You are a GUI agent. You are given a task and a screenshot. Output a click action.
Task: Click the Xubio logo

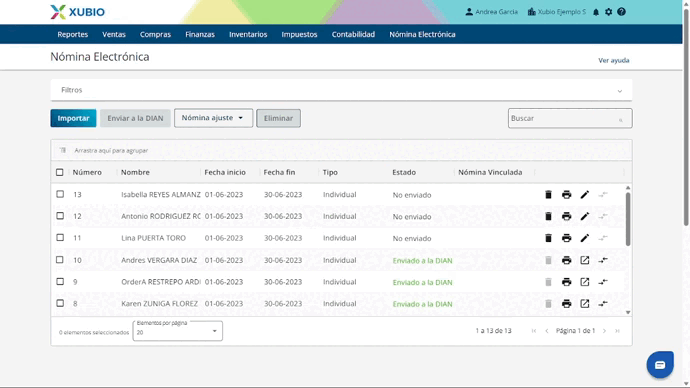[77, 12]
